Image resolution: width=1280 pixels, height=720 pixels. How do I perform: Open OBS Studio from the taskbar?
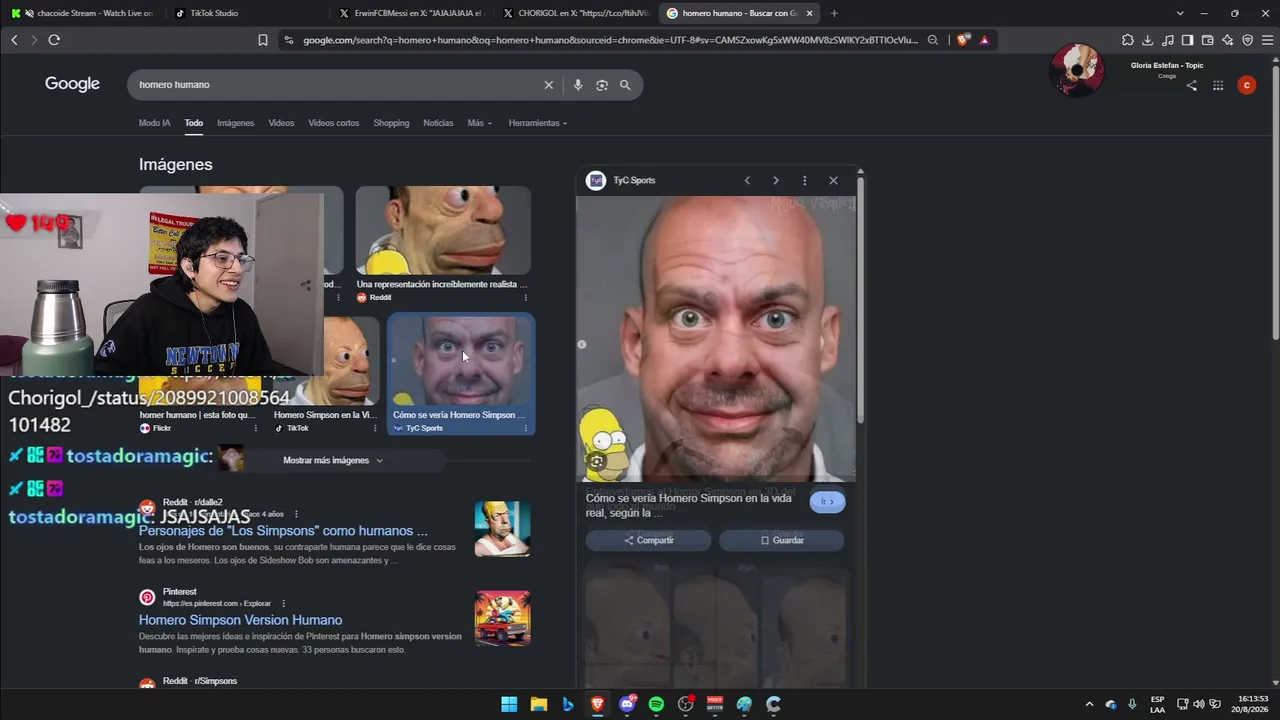(x=686, y=704)
